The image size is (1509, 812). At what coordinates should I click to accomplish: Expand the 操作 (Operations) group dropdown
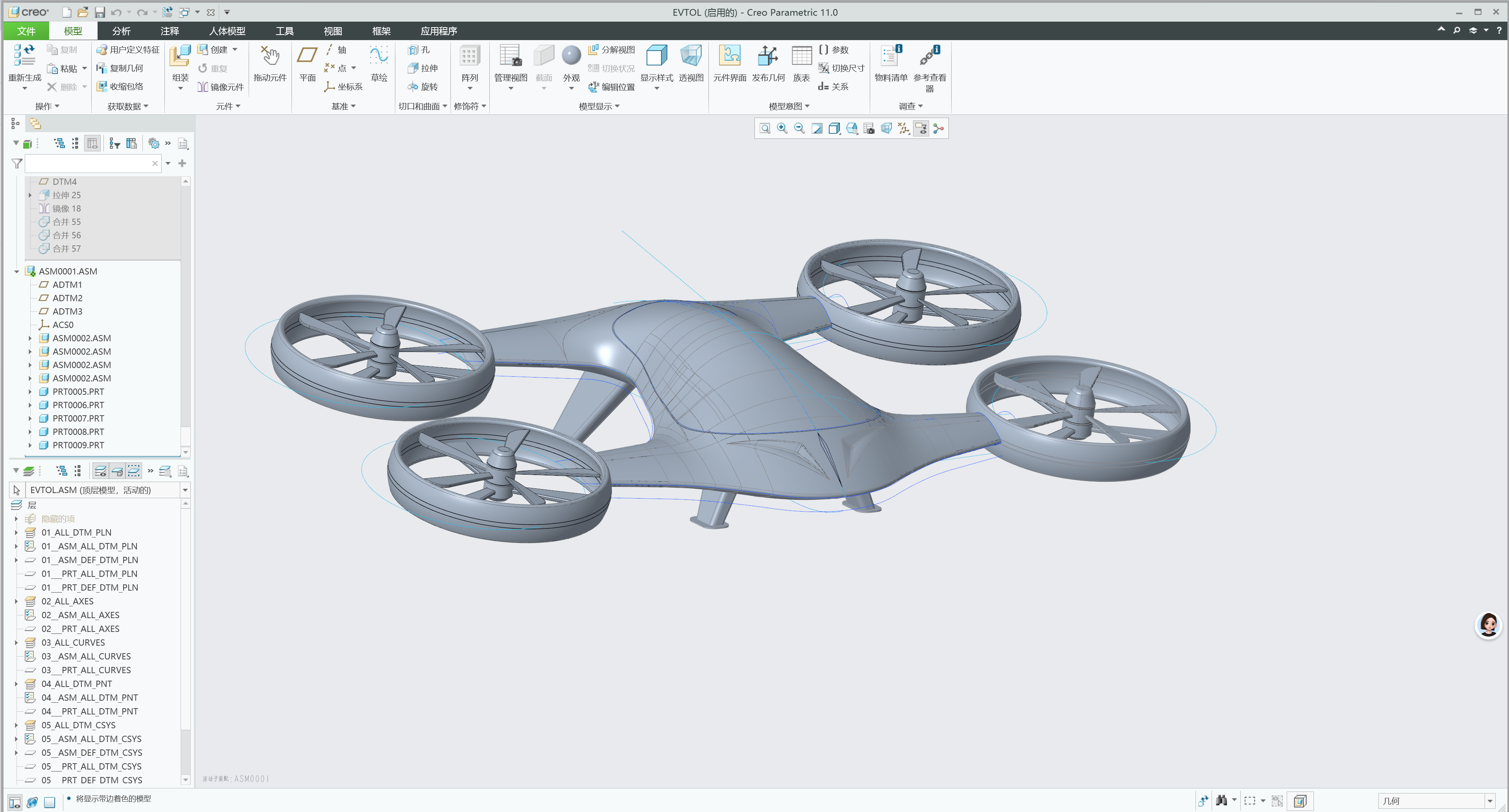pyautogui.click(x=48, y=106)
